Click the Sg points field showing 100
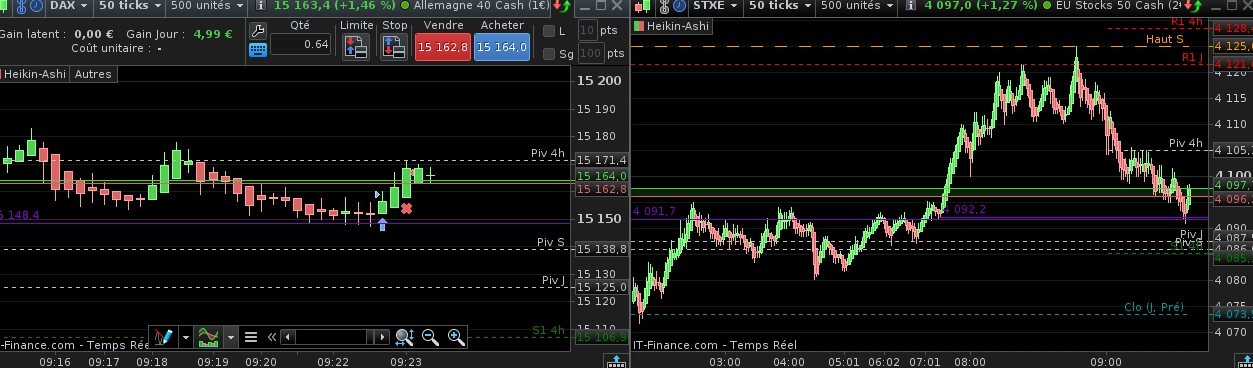 point(590,54)
